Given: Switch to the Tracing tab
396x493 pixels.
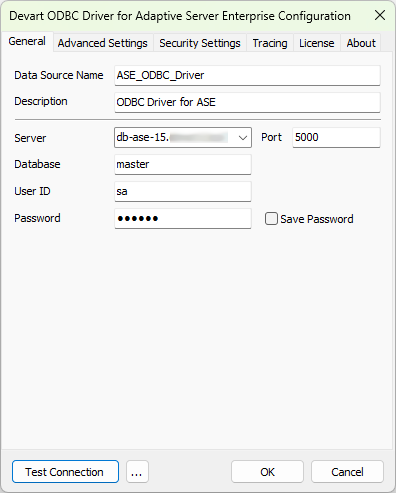Looking at the screenshot, I should [270, 43].
